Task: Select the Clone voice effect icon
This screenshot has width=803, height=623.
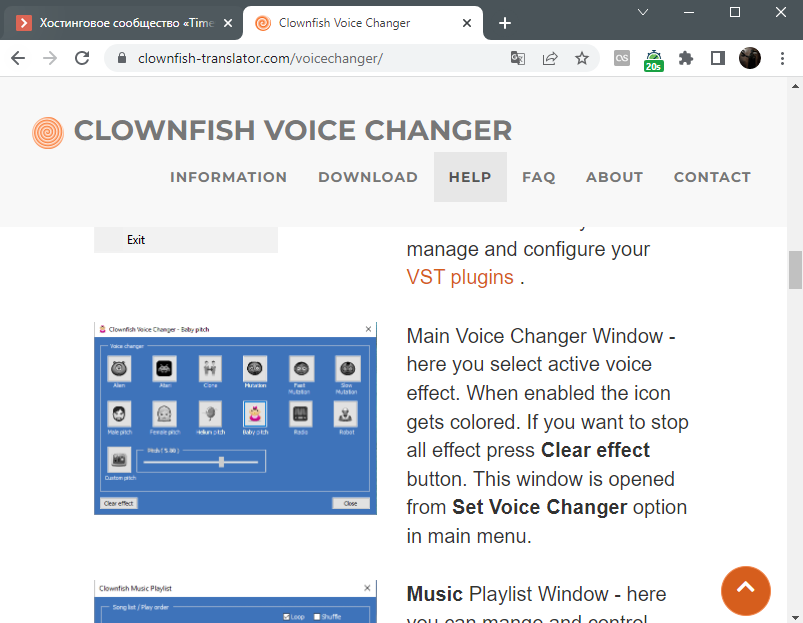Action: 210,369
